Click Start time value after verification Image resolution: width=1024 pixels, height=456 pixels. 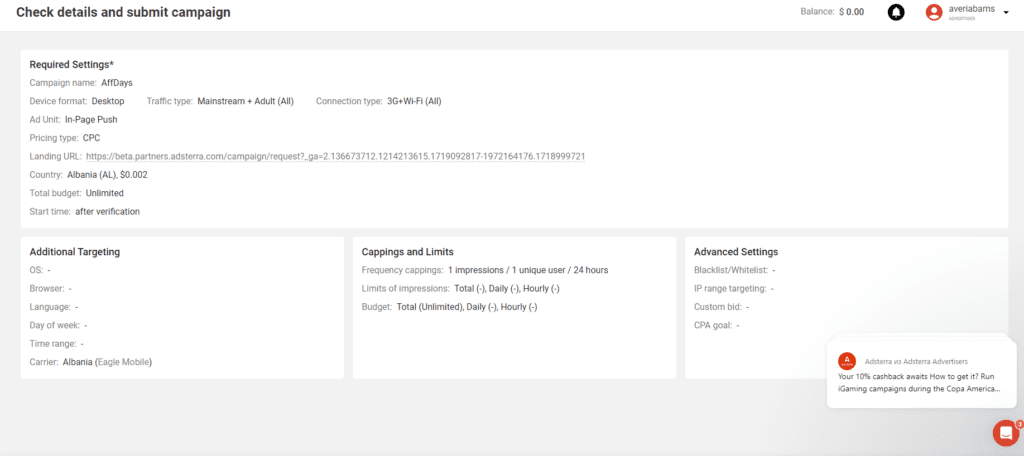point(107,212)
